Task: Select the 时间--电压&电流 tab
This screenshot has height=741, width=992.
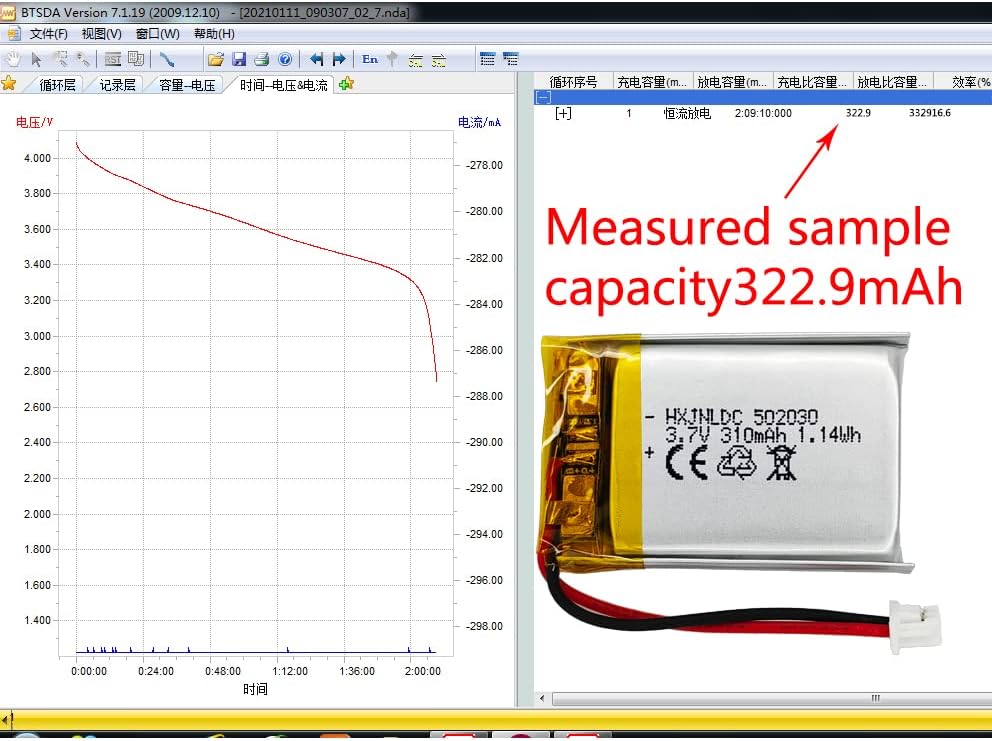Action: (x=283, y=85)
